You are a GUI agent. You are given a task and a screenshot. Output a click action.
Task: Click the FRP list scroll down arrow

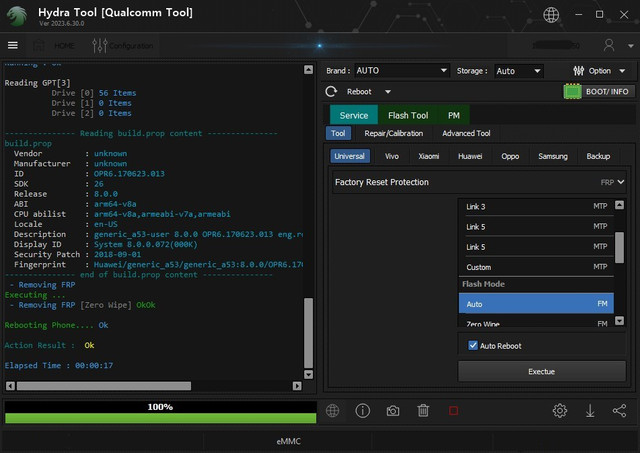tap(619, 321)
